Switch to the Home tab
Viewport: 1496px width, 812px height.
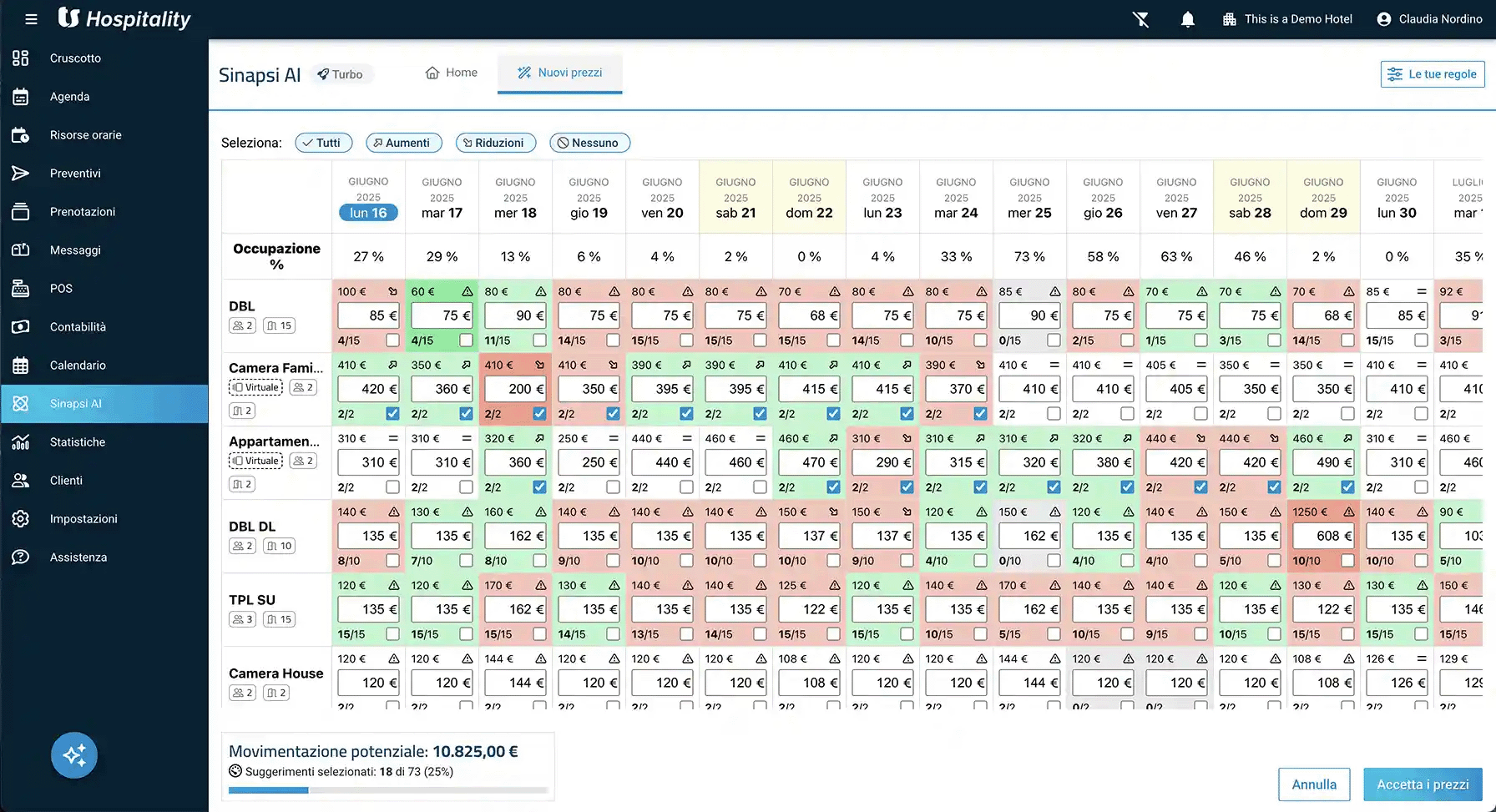point(452,73)
